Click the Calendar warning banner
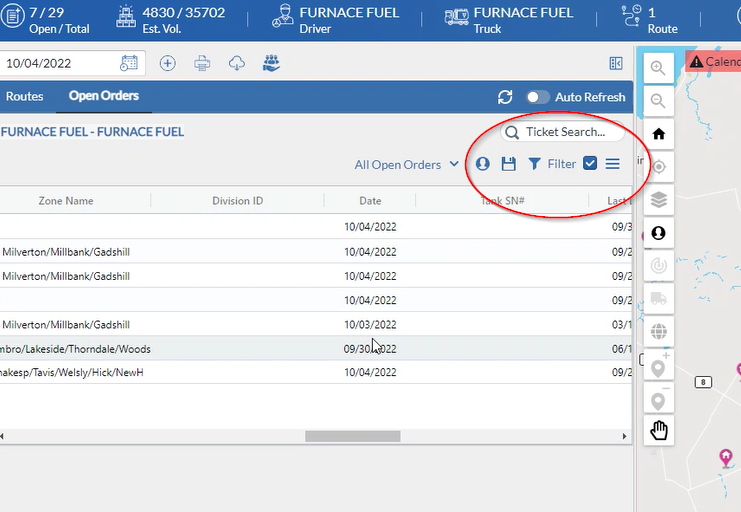This screenshot has height=512, width=741. coord(714,61)
